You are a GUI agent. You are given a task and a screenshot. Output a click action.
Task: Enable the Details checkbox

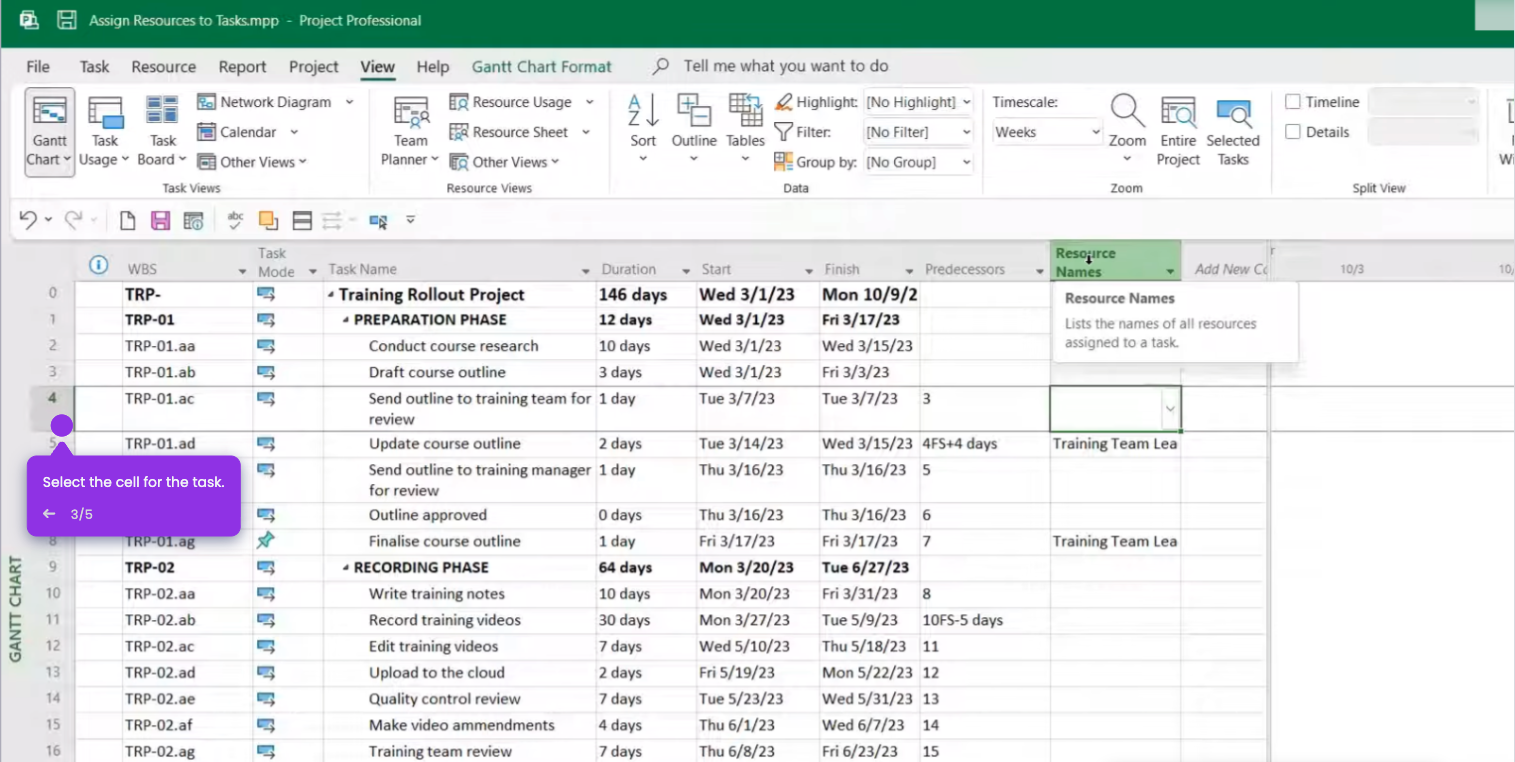tap(1293, 132)
